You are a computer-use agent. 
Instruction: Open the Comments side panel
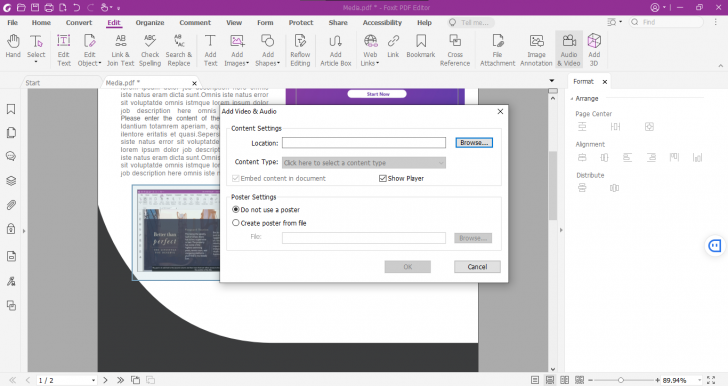click(11, 156)
